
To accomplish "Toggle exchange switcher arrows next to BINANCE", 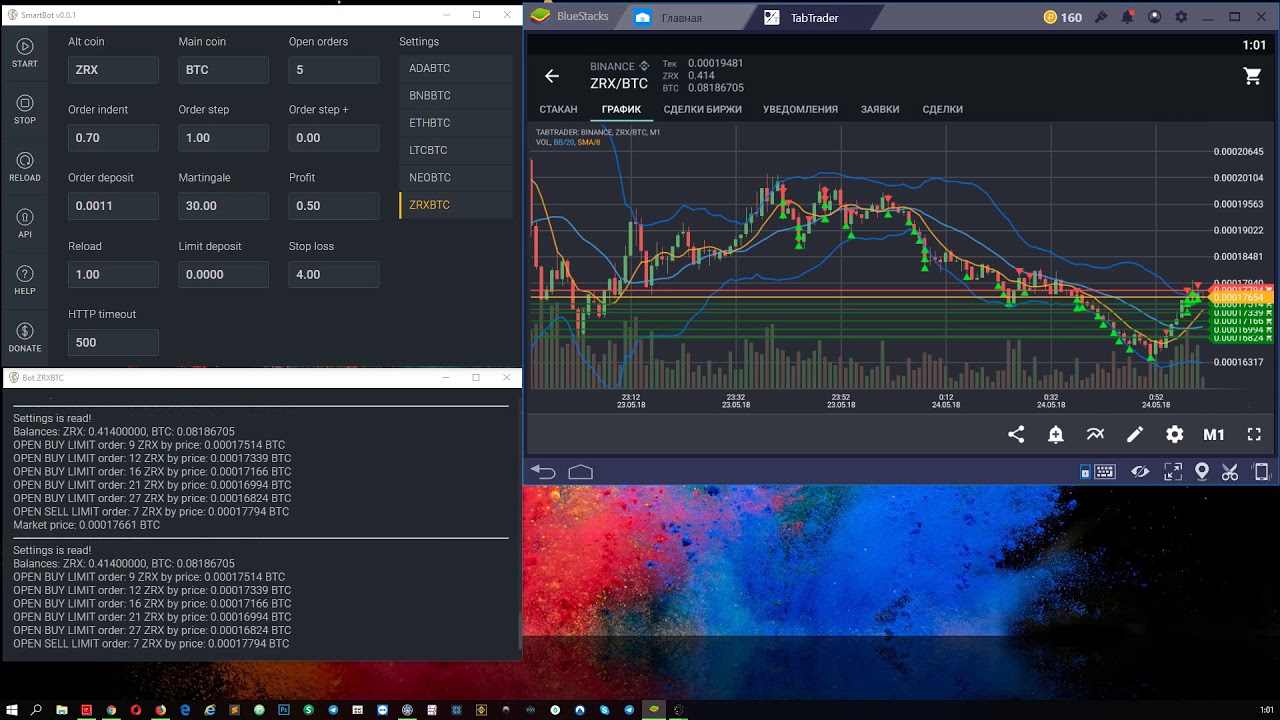I will 644,66.
